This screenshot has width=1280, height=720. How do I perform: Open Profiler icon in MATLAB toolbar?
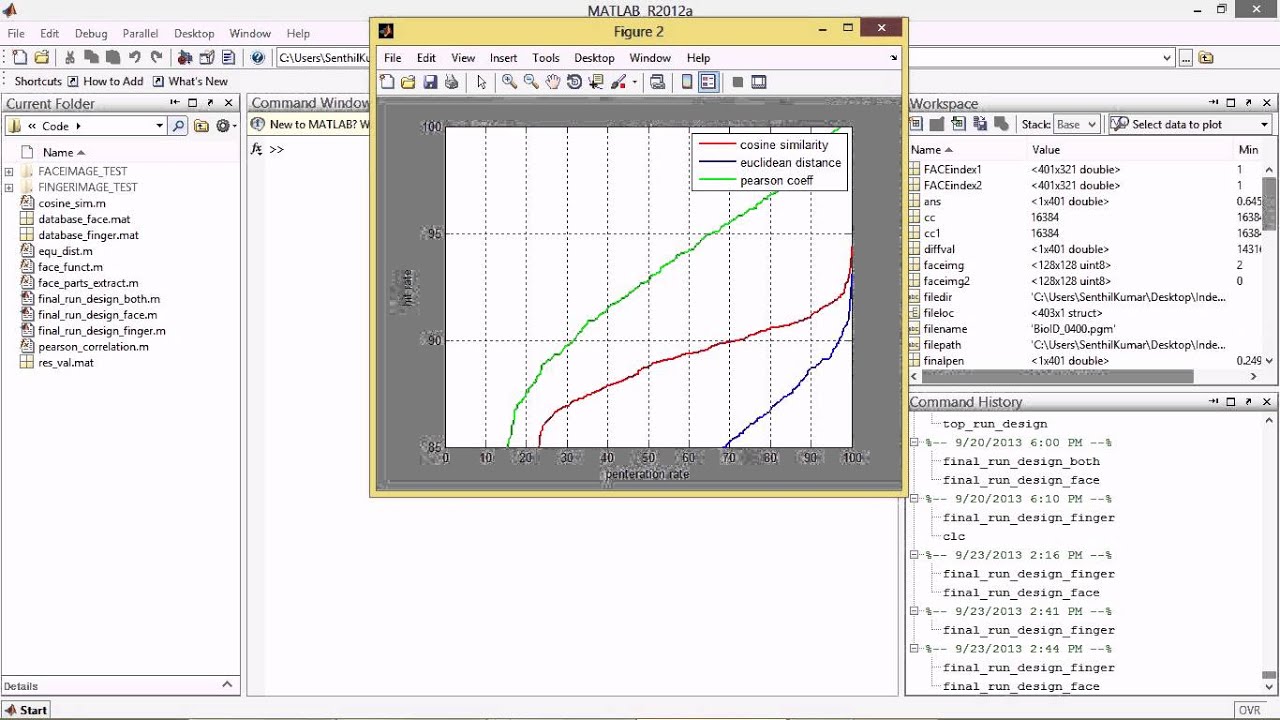(x=229, y=58)
